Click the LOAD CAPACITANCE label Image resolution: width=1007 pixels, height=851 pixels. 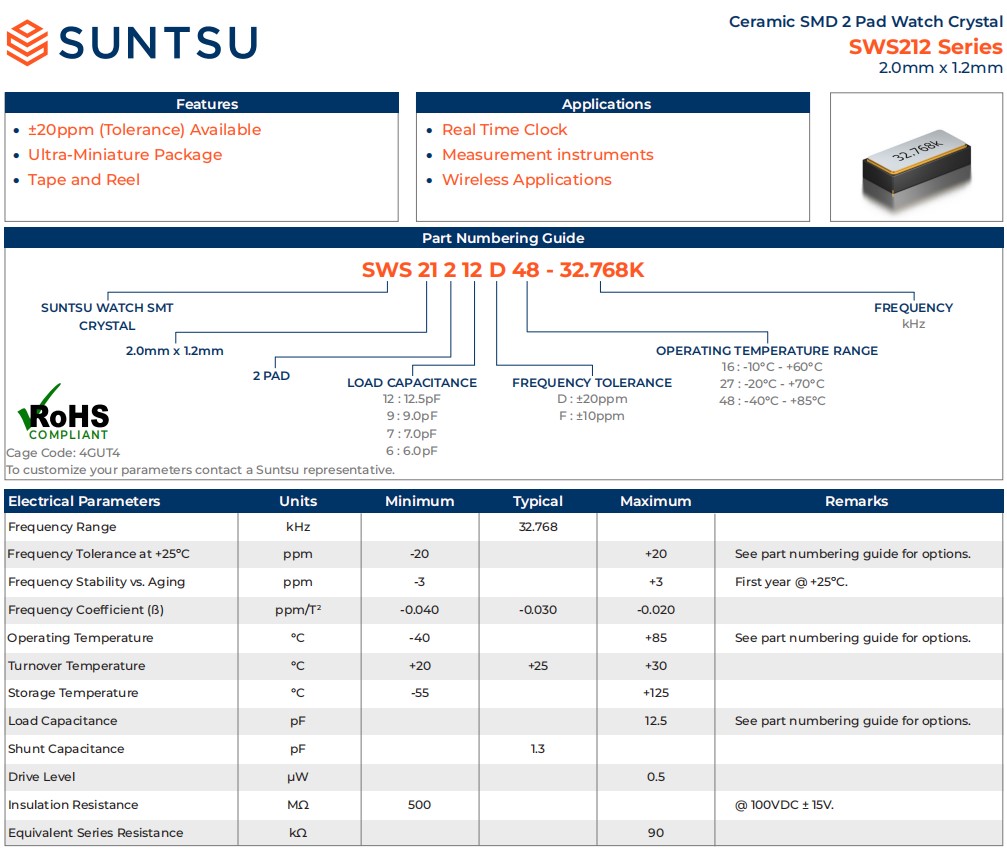click(412, 383)
